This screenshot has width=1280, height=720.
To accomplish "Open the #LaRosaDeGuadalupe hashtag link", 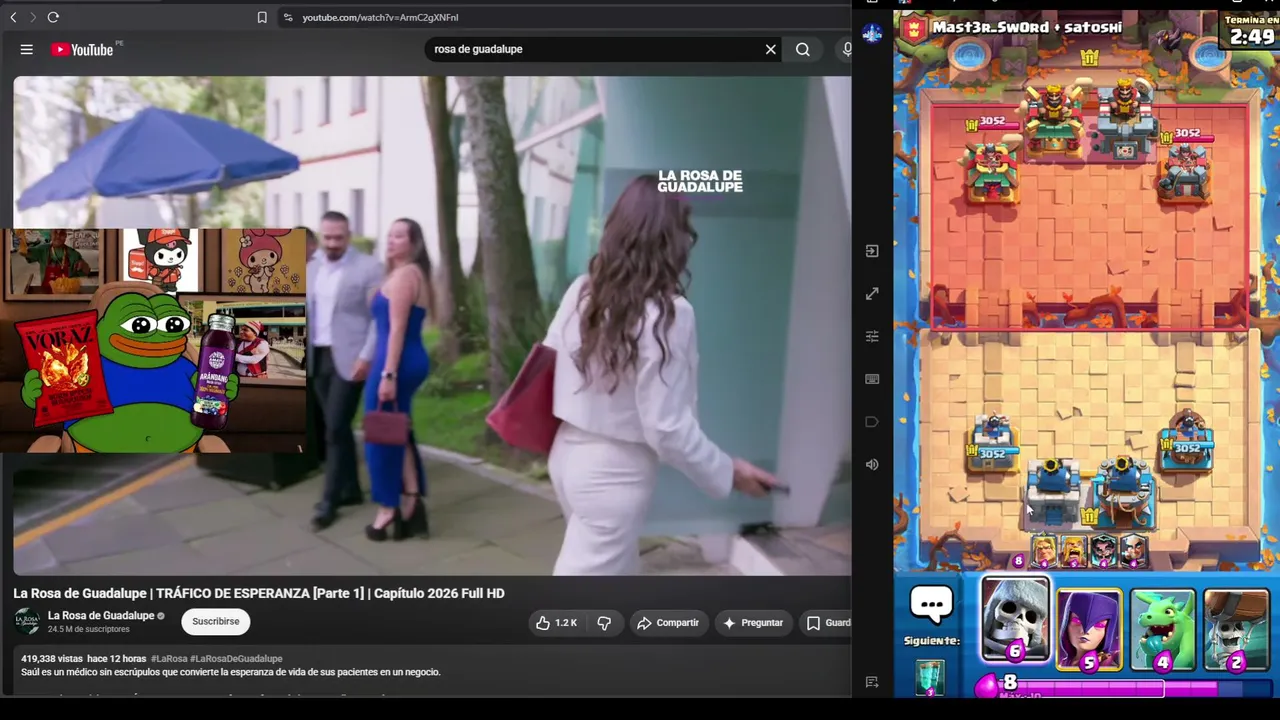I will pos(236,659).
